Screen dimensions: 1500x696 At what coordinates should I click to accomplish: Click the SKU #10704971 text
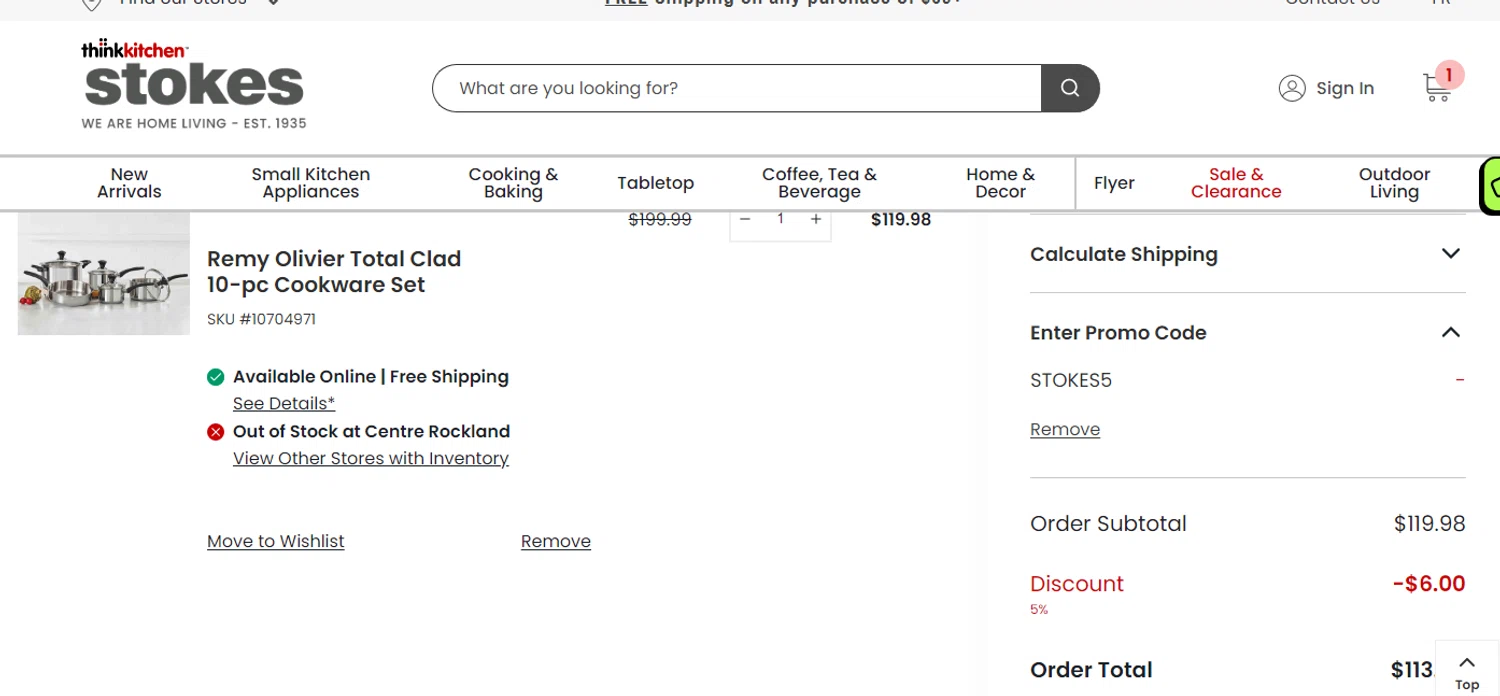[x=261, y=320]
